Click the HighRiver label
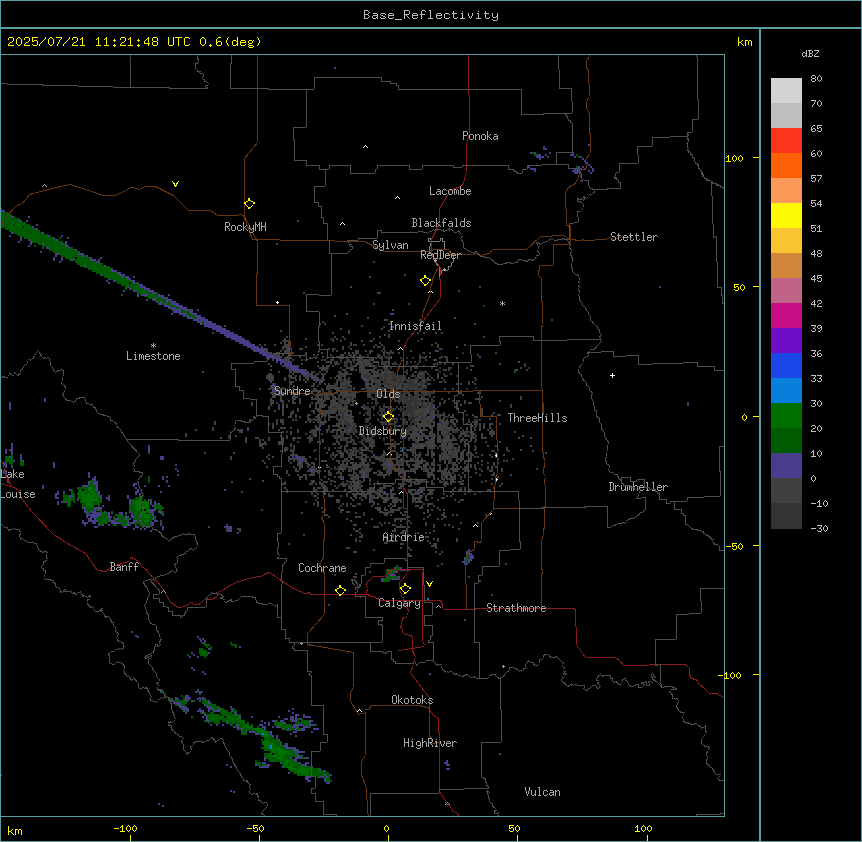This screenshot has width=862, height=842. click(x=430, y=743)
